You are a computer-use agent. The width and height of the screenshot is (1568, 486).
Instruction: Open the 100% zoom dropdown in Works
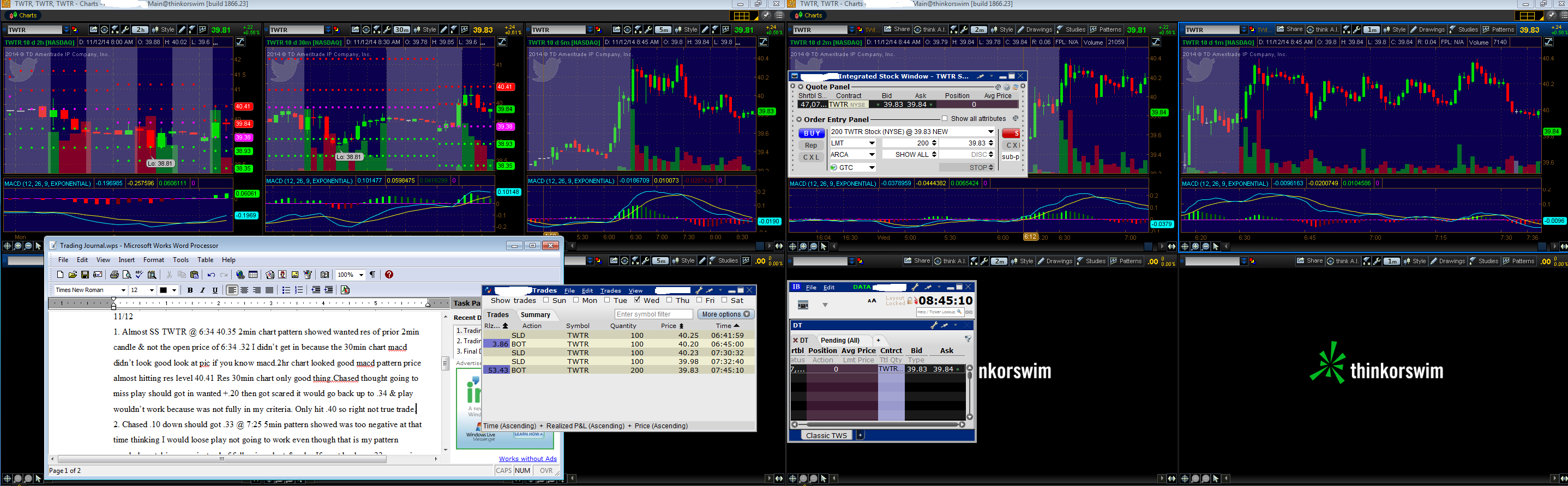(x=361, y=275)
